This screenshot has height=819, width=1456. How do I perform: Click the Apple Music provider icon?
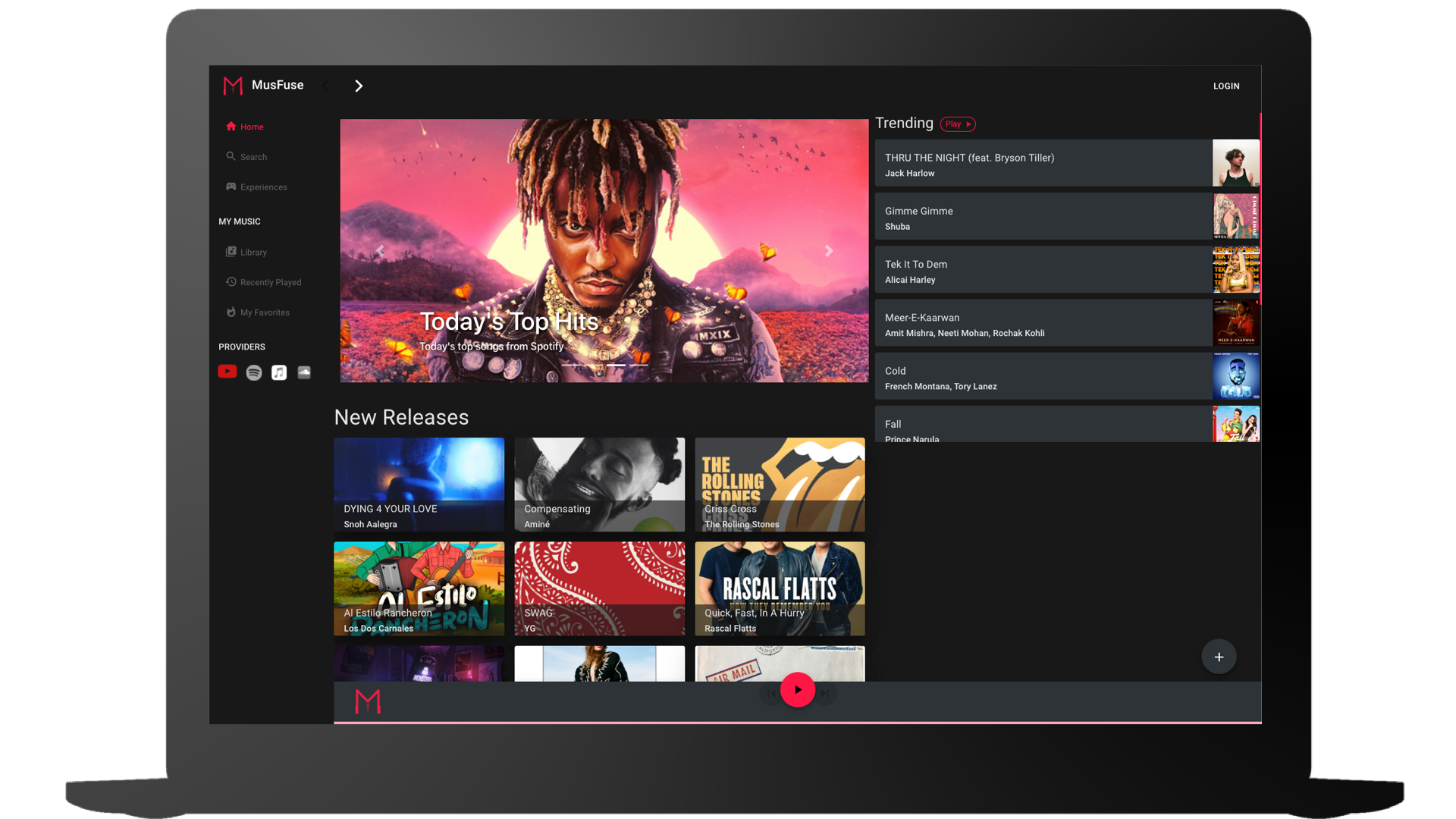(279, 372)
